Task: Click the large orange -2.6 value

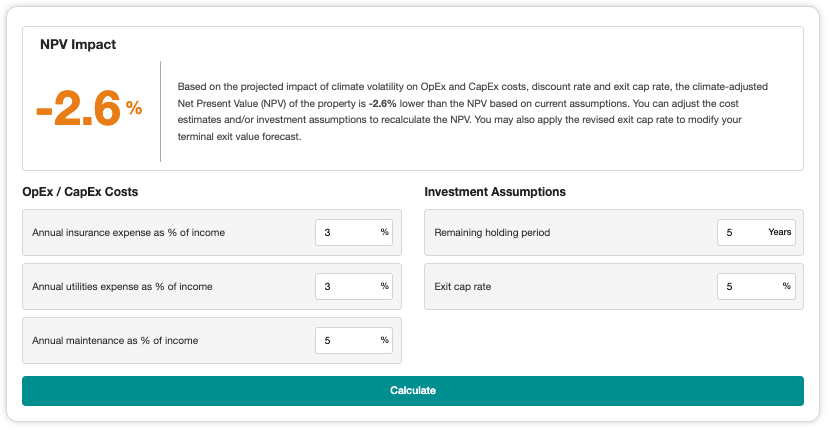Action: point(78,109)
